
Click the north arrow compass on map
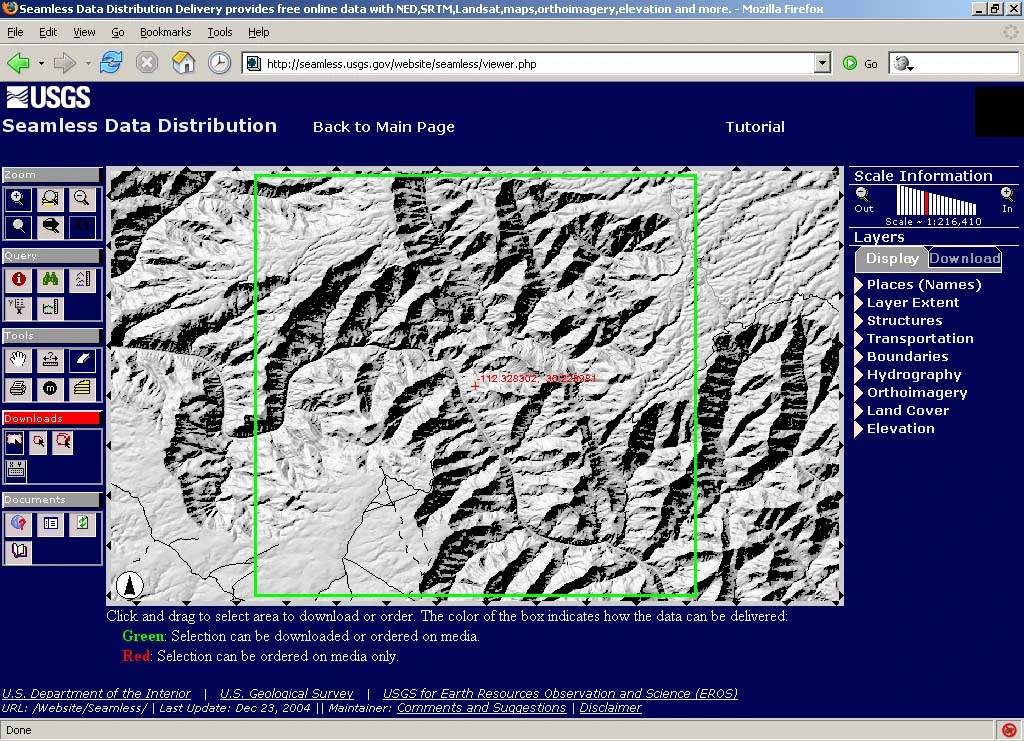[x=129, y=585]
